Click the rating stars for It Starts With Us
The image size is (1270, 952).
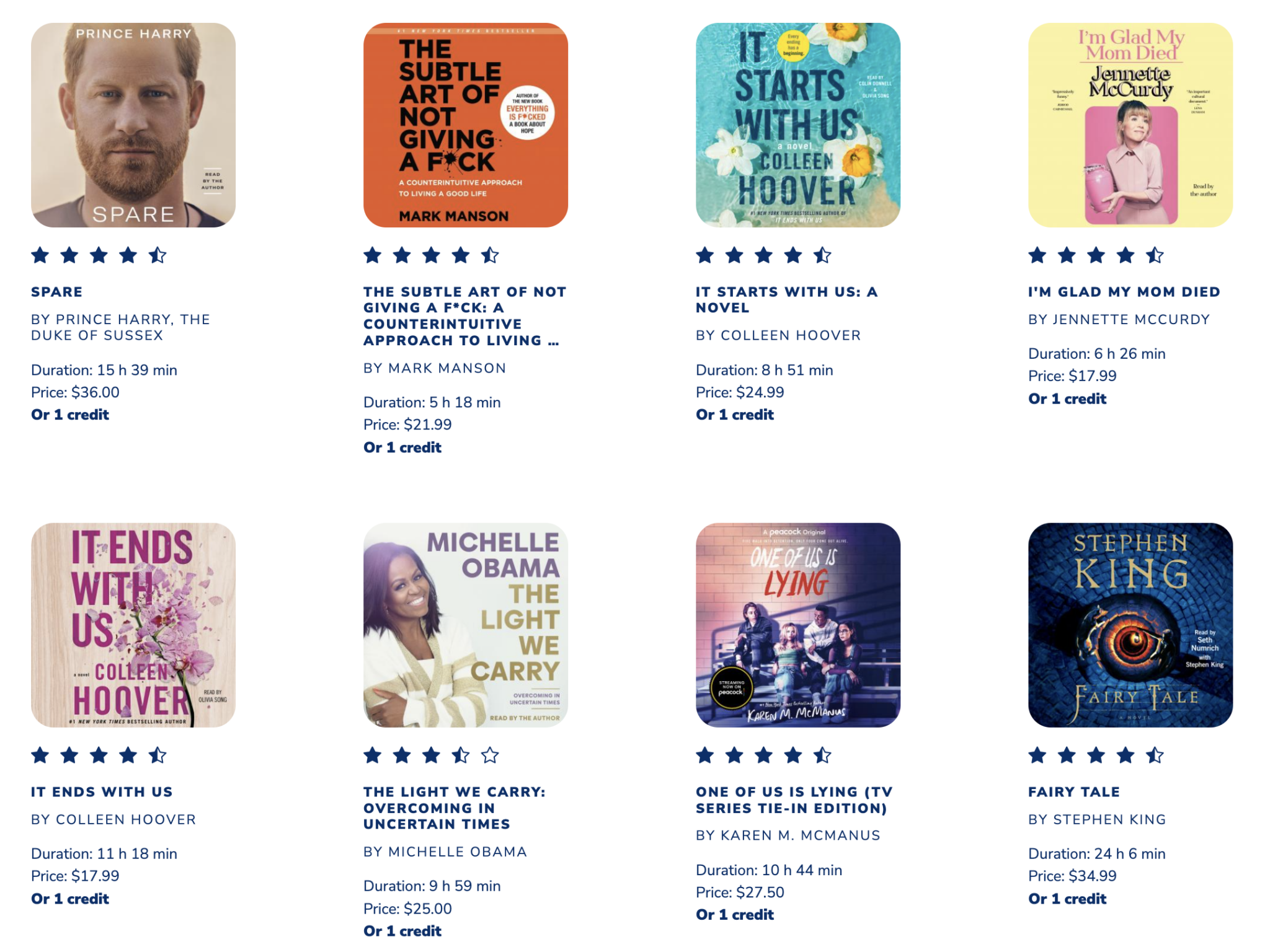tap(764, 255)
